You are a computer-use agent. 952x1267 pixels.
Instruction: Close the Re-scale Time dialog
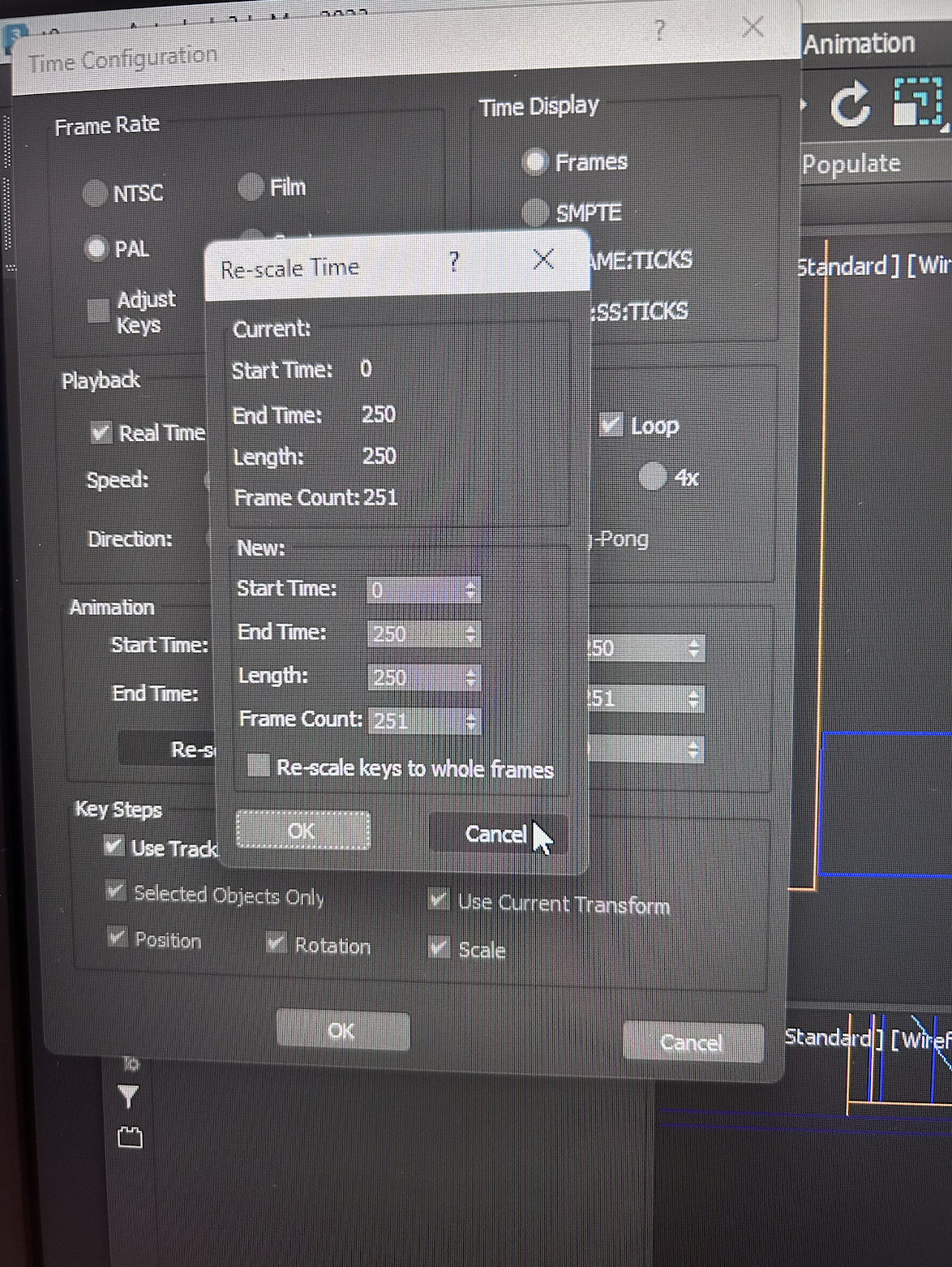tap(543, 260)
